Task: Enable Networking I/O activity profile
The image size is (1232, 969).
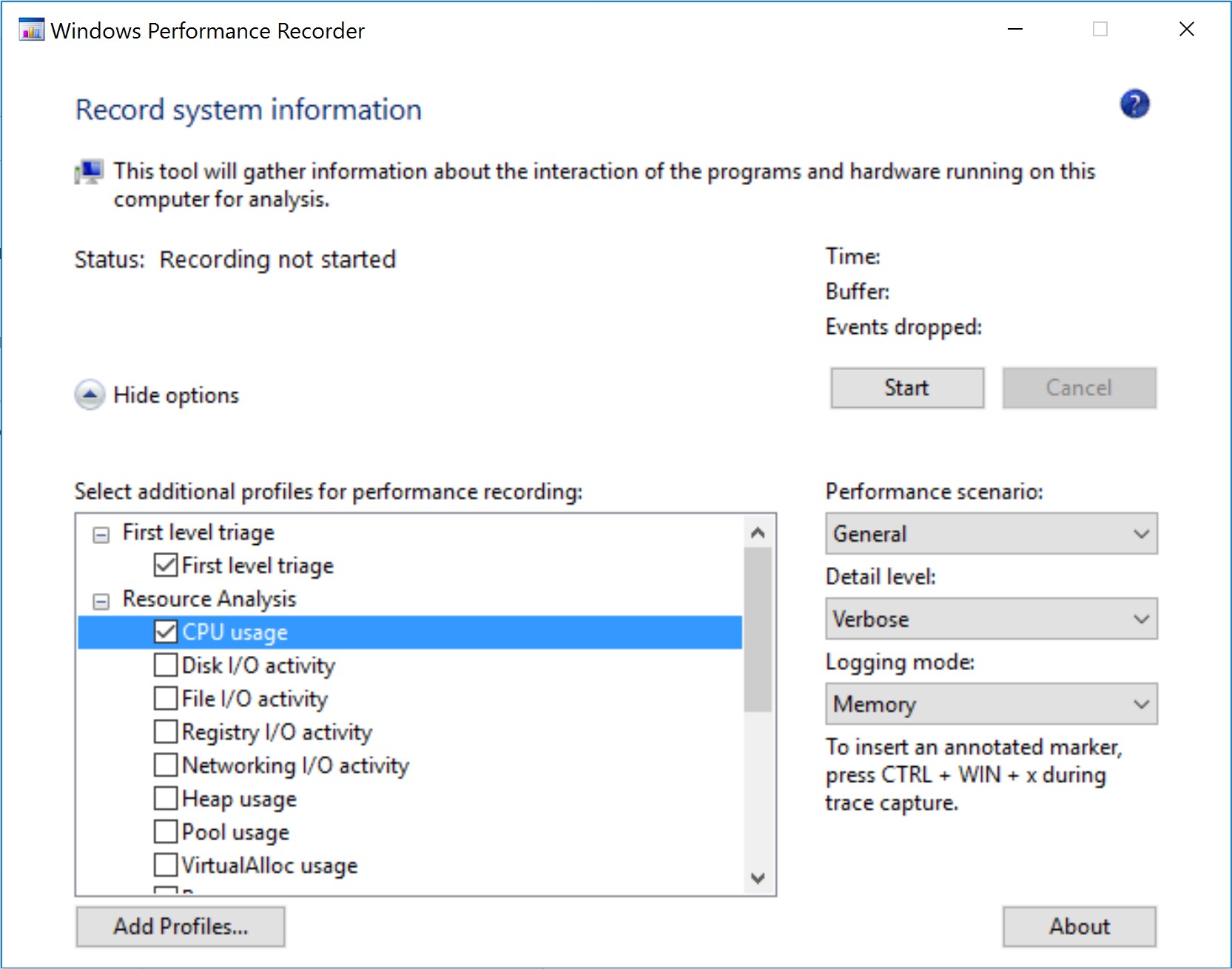Action: [166, 765]
